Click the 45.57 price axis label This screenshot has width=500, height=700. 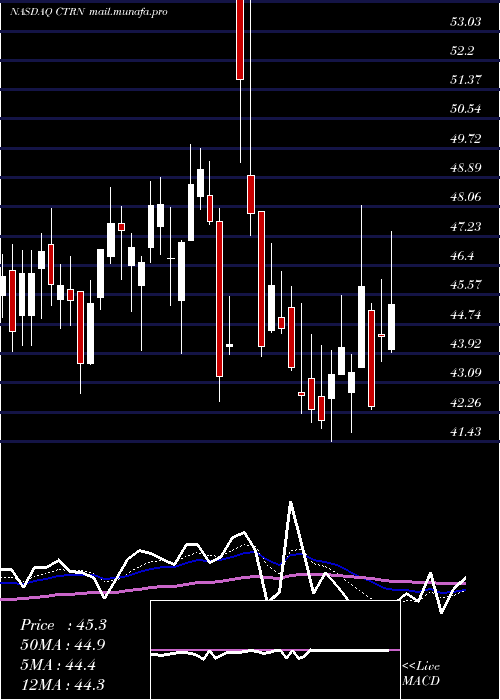[466, 285]
